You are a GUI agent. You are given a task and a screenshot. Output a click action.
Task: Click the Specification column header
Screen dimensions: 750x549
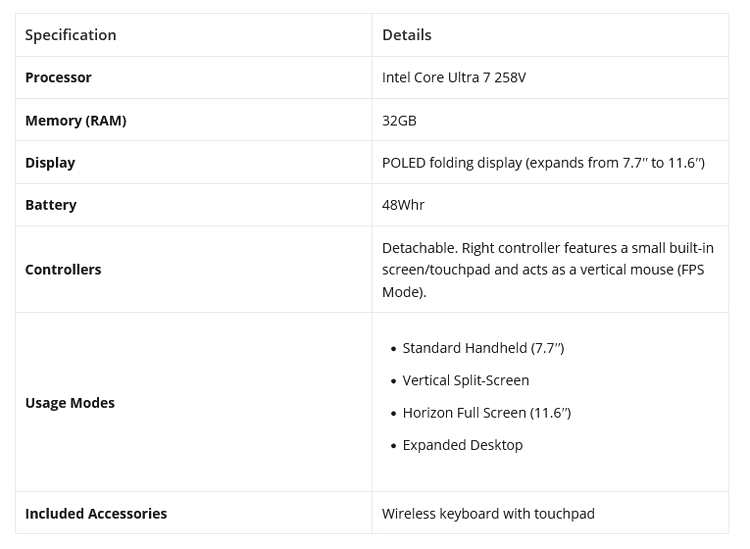(x=70, y=35)
